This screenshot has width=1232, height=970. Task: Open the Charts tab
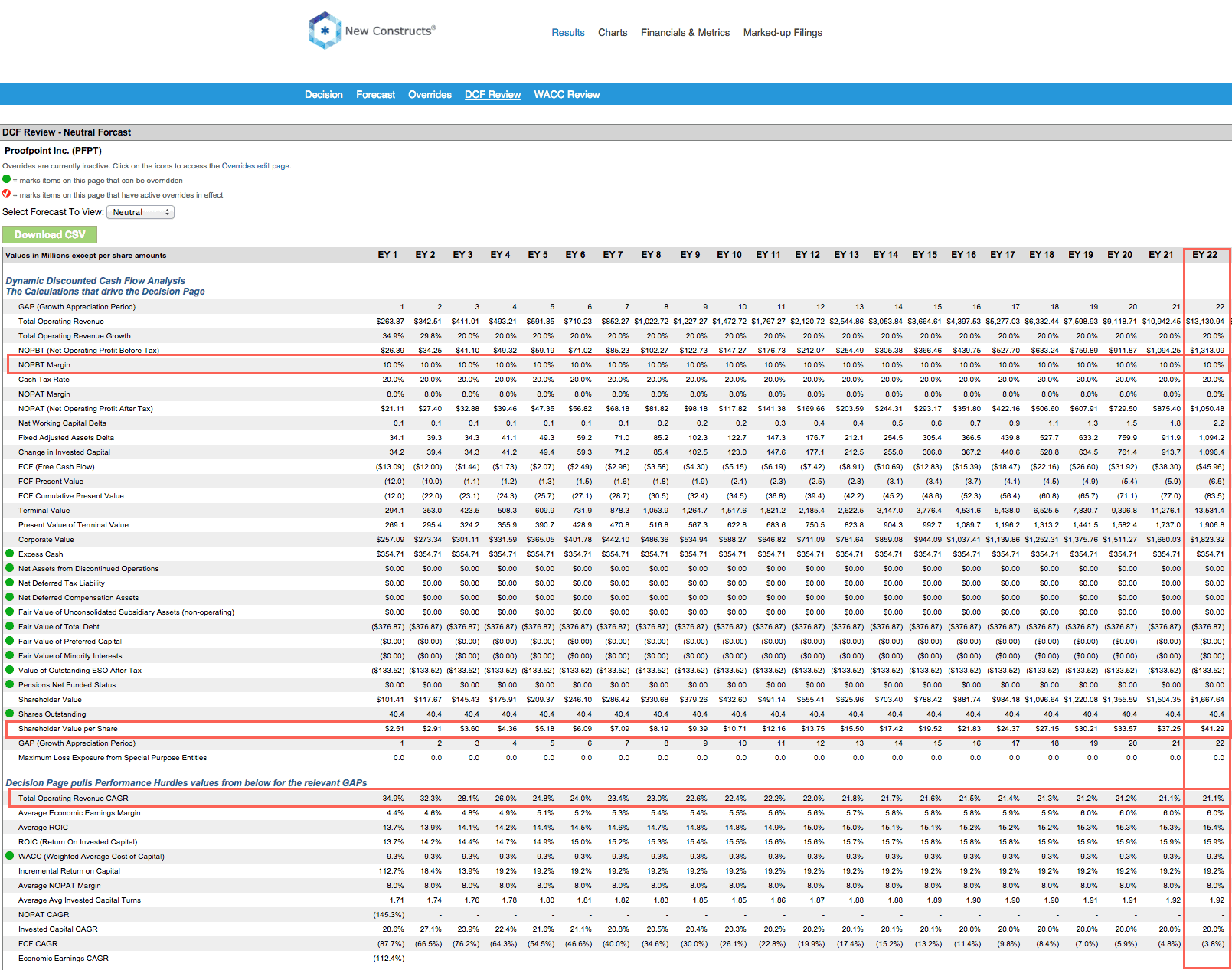click(613, 32)
